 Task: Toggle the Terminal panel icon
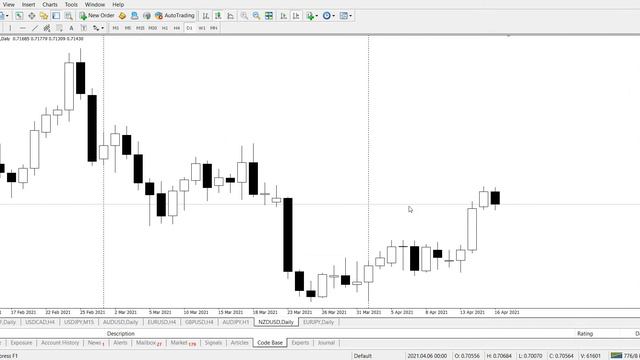coord(56,16)
